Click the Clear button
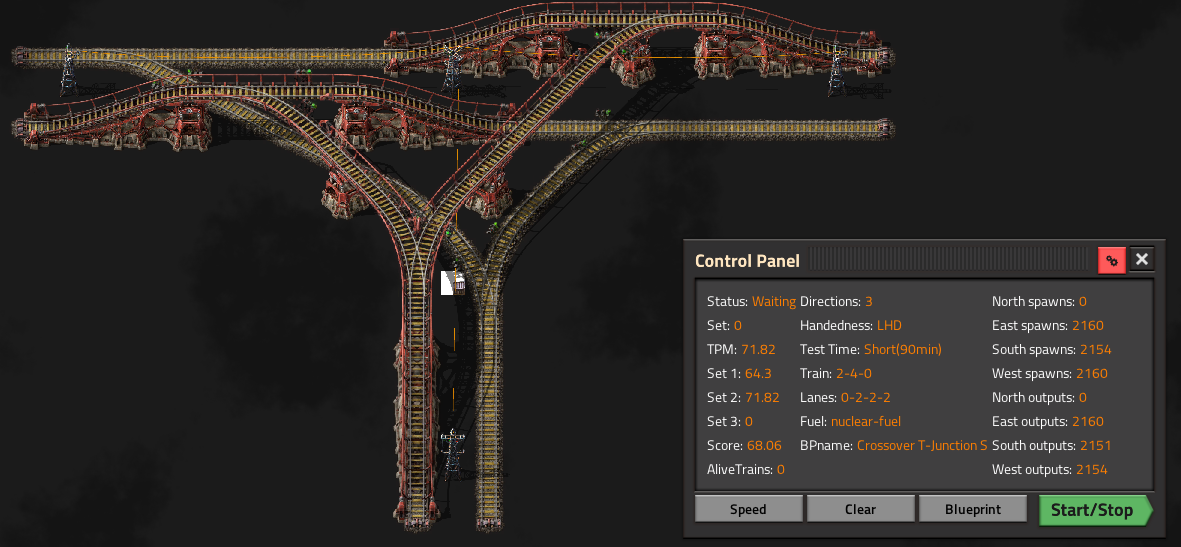Screen dimensions: 1181x547 click(x=860, y=509)
